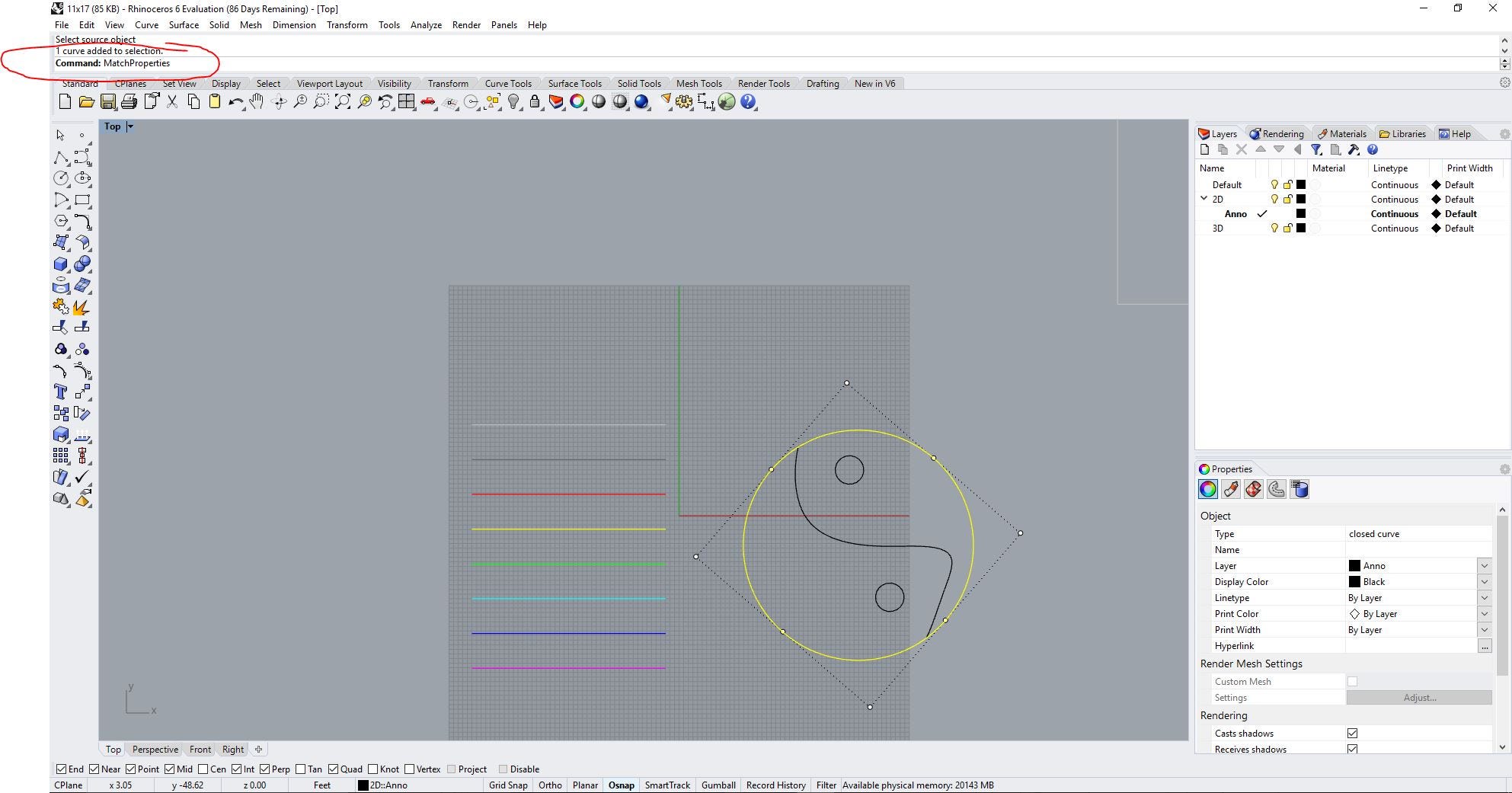The image size is (1512, 793).
Task: Click the Zoom Extents icon
Action: (343, 102)
